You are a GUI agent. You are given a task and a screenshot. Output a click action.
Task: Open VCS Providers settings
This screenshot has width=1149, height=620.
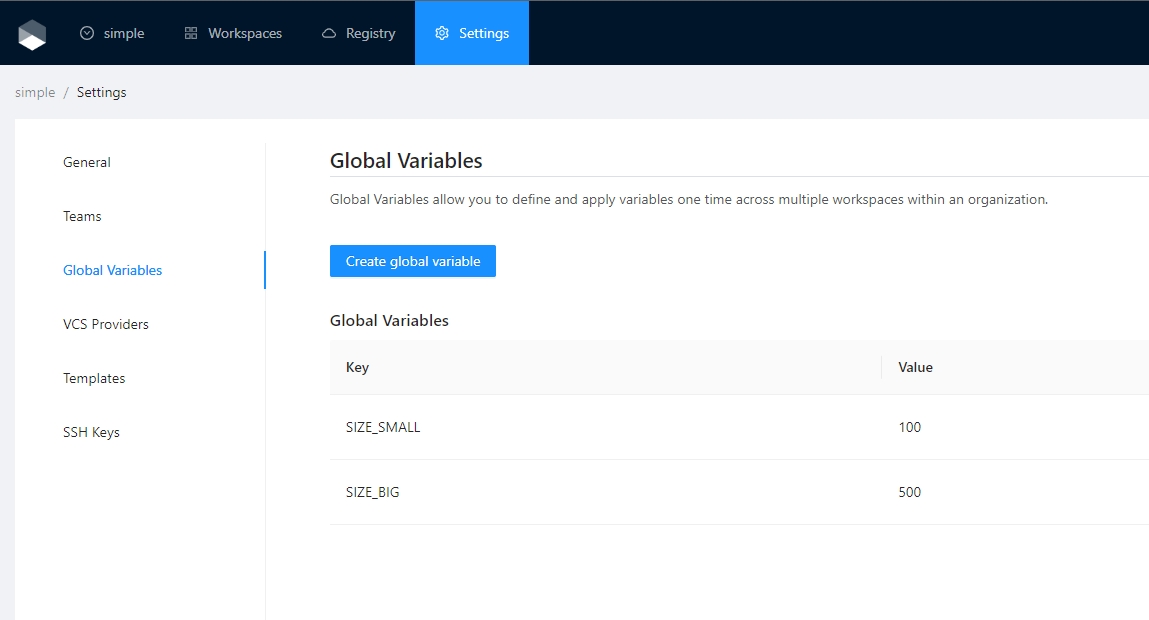pos(105,324)
